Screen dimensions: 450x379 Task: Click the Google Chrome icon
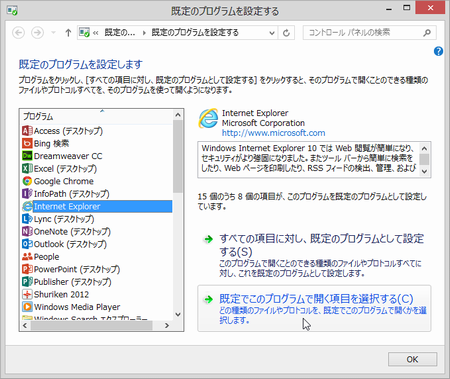tap(27, 181)
